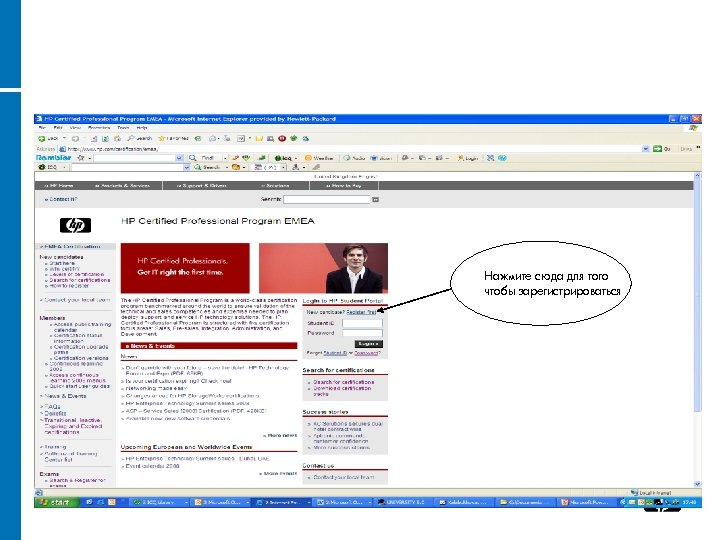Focus the HP site Search field

[326, 199]
